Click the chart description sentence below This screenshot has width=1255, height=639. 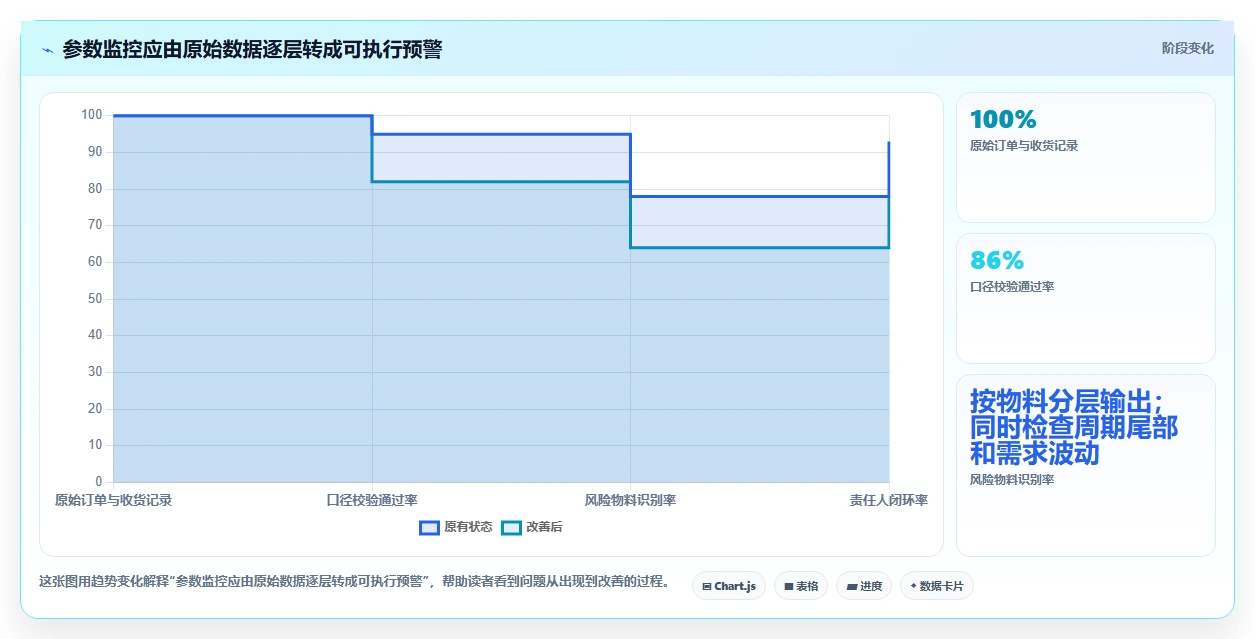pos(356,581)
